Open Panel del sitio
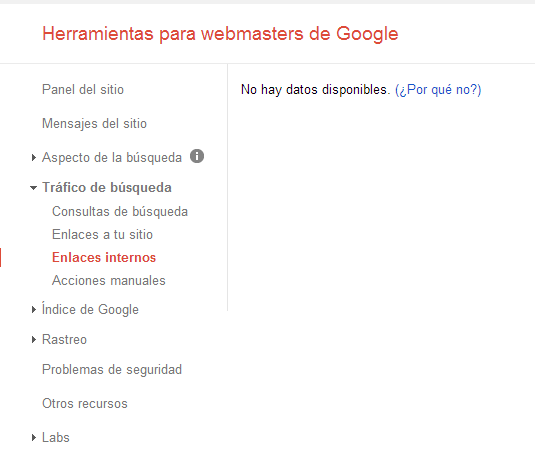This screenshot has height=465, width=535. 83,89
